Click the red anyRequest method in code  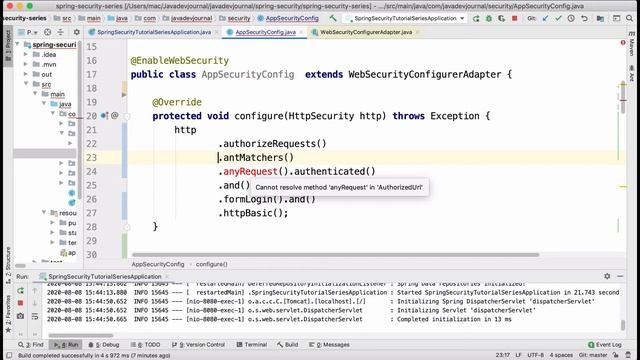tap(250, 171)
